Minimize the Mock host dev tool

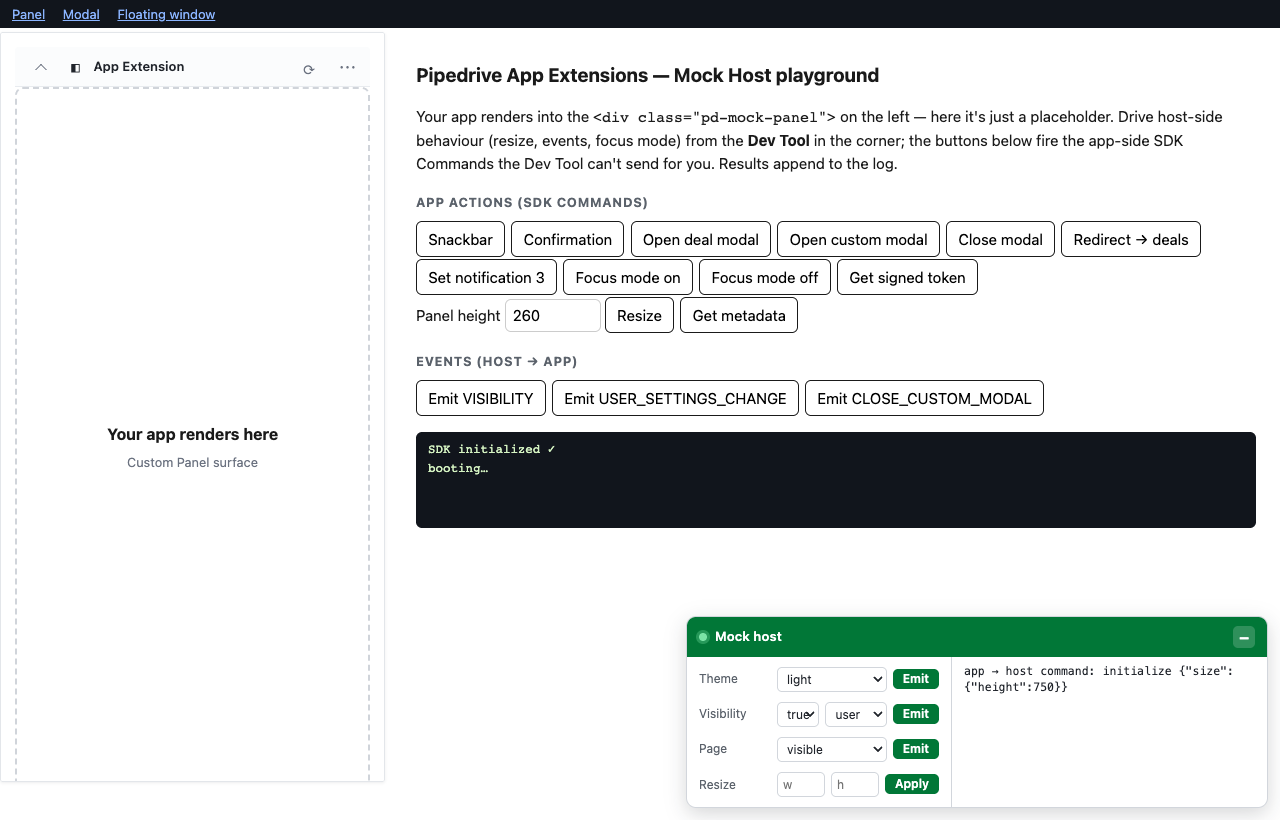[1243, 637]
